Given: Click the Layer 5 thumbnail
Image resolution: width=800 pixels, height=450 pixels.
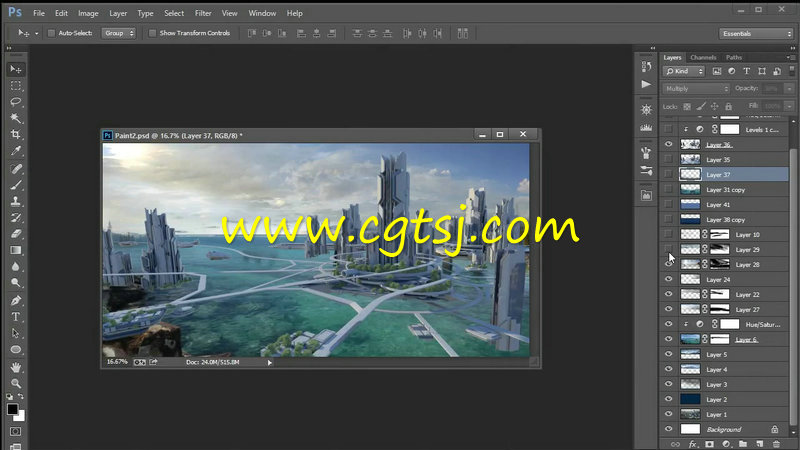Looking at the screenshot, I should pos(690,354).
